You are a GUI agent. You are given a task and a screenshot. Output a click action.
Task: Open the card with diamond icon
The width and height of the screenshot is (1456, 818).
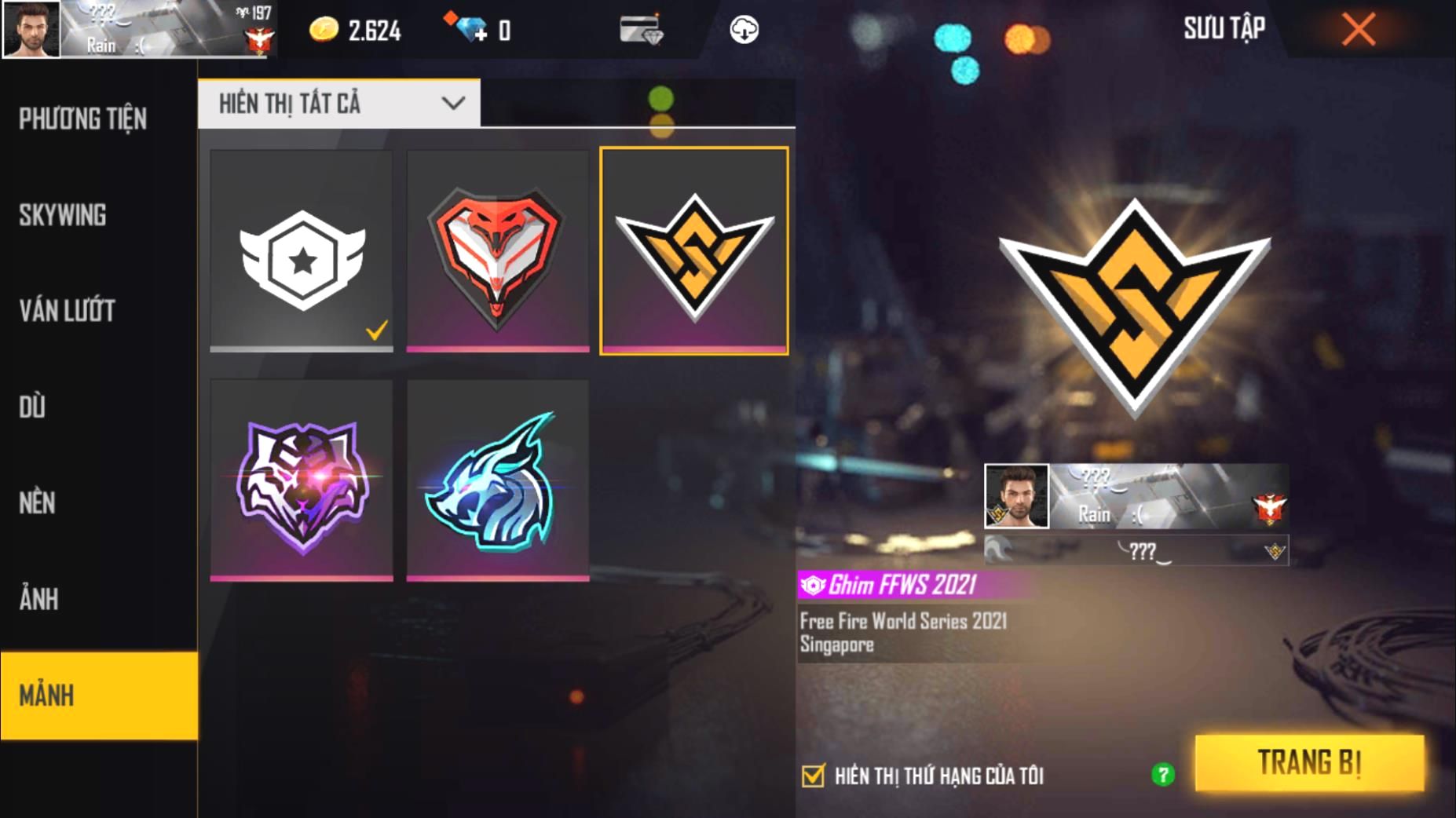pos(641,29)
